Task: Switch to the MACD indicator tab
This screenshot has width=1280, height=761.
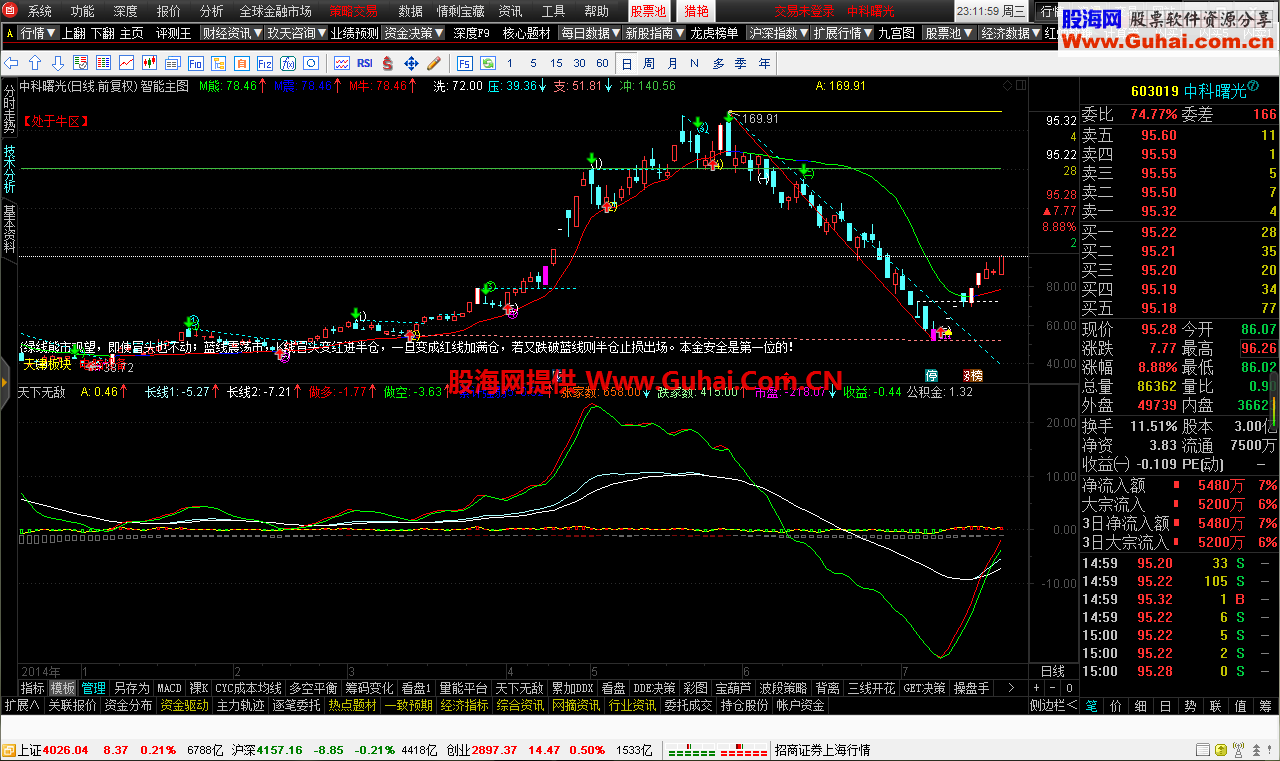Action: tap(169, 688)
